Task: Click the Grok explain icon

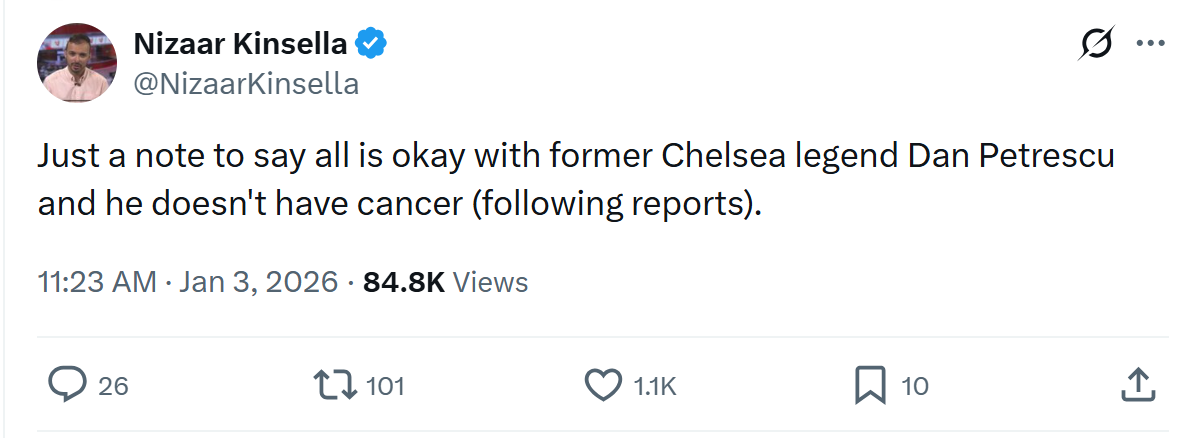Action: click(x=1096, y=43)
